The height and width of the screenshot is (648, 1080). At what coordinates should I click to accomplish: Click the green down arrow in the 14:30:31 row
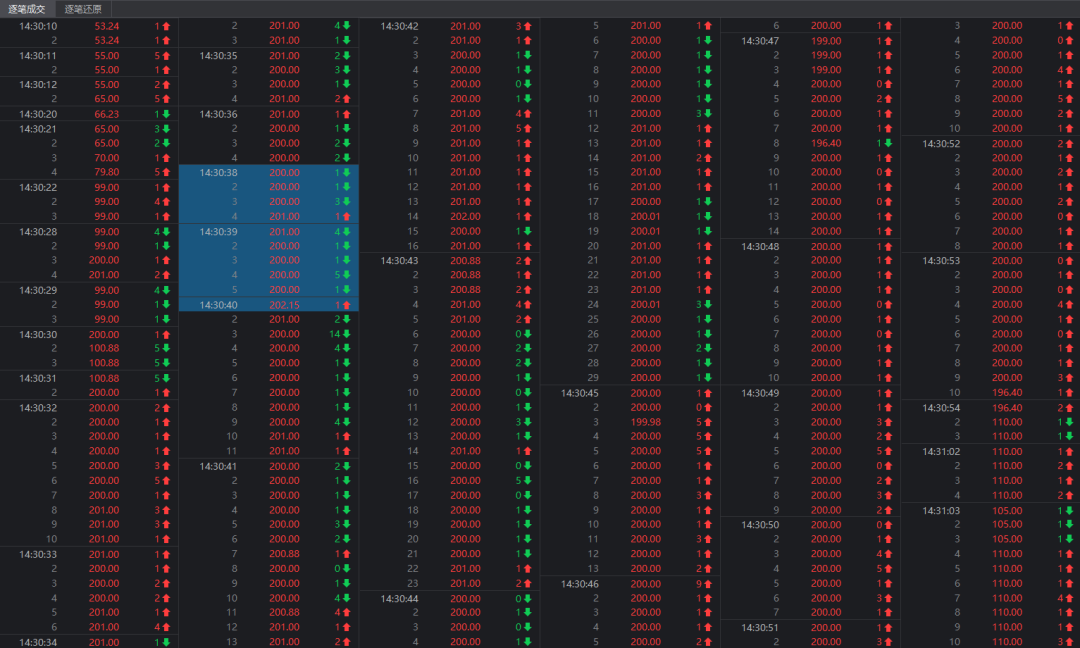pos(166,379)
